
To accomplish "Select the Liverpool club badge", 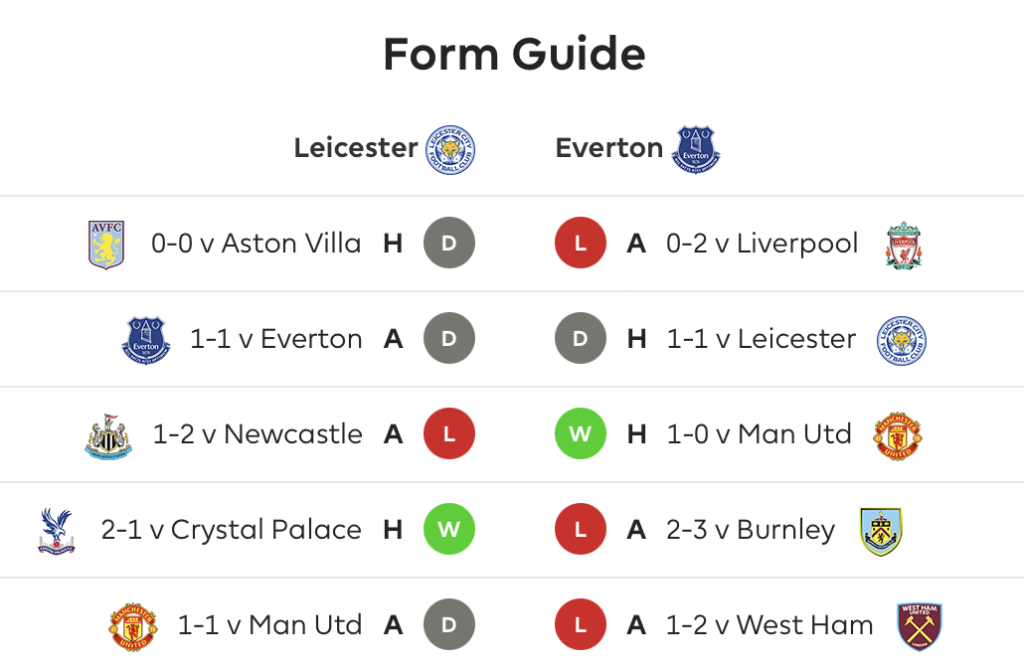I will [904, 246].
